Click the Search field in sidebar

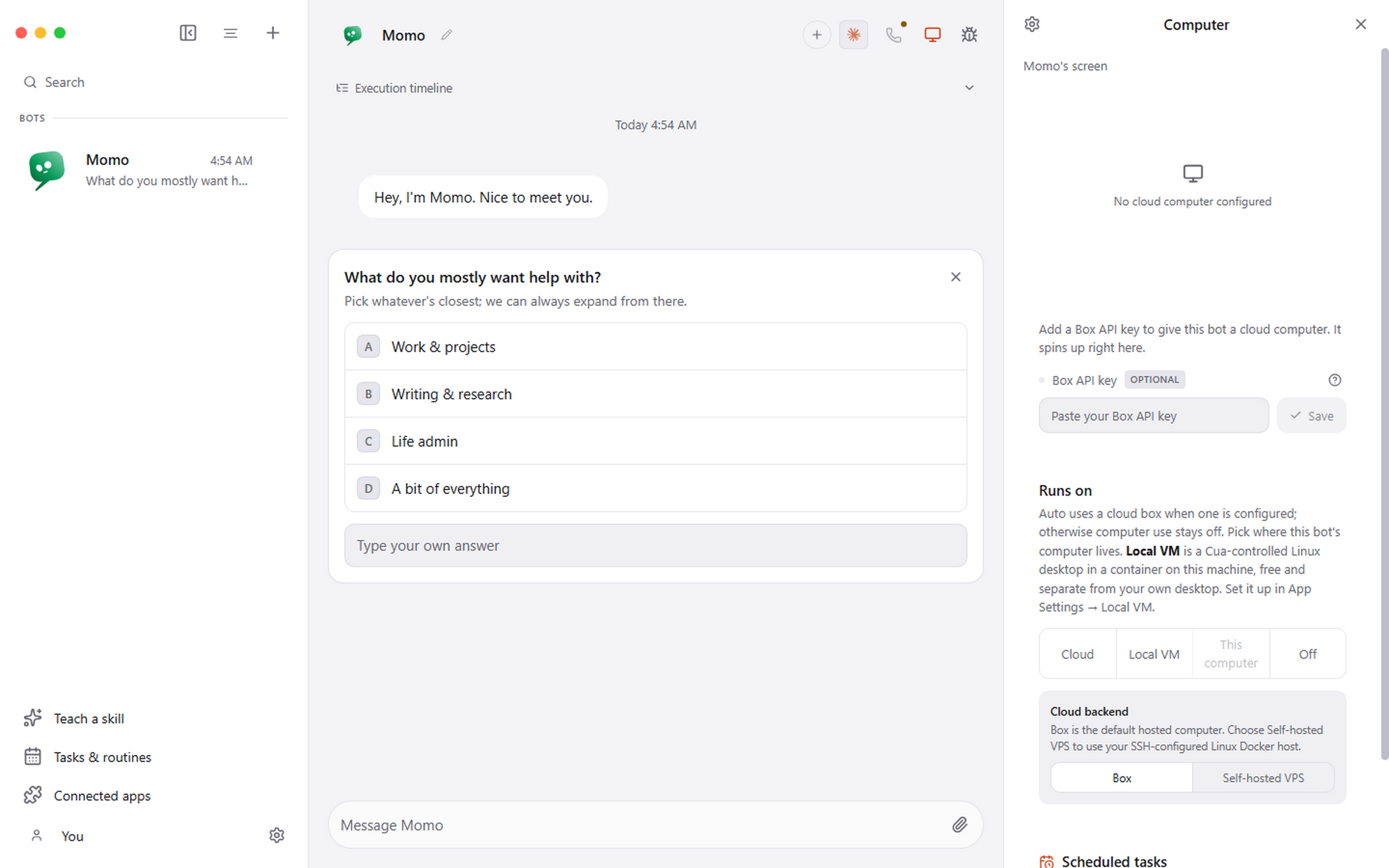click(154, 82)
